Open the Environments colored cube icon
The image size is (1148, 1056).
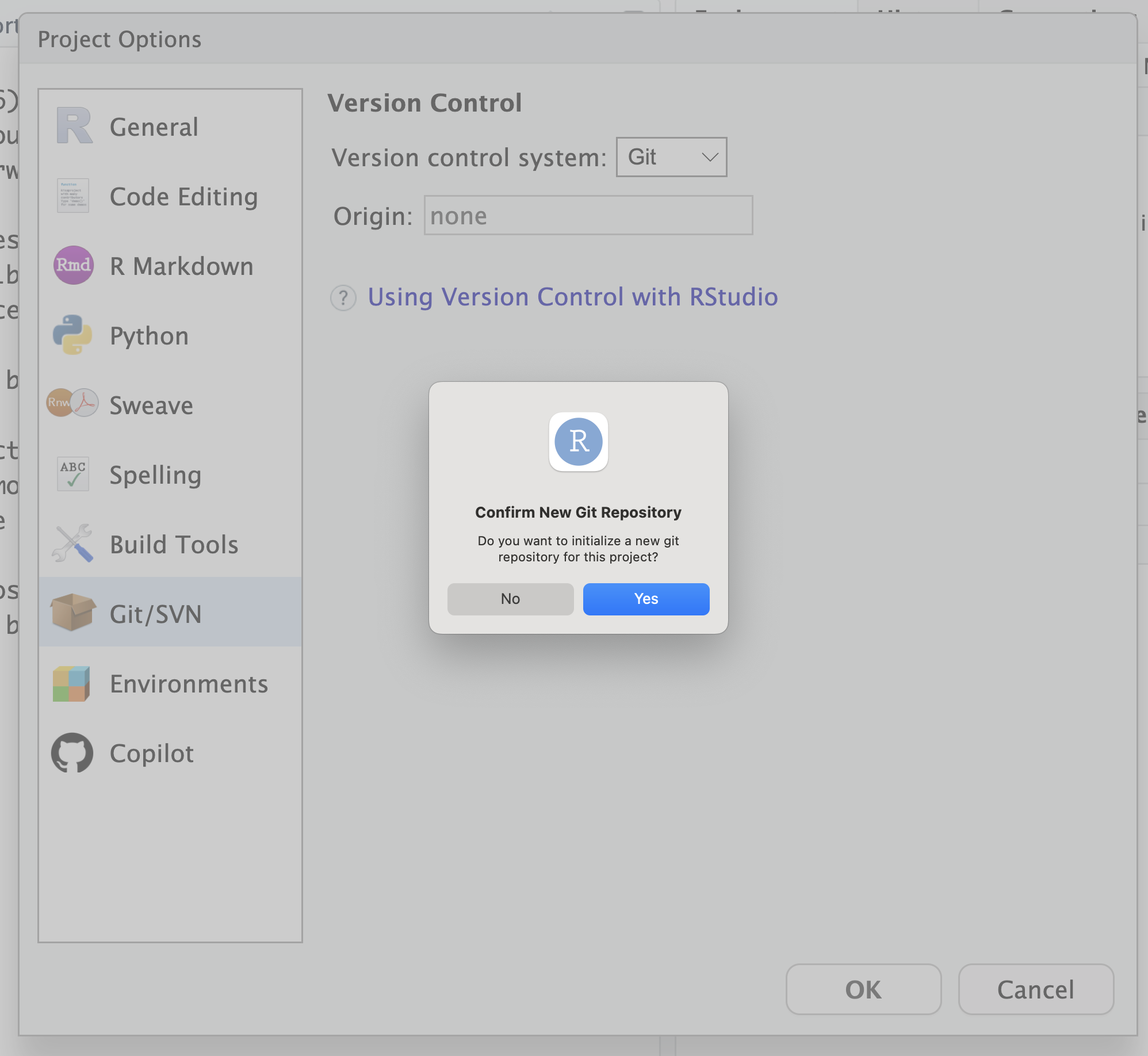pos(71,683)
